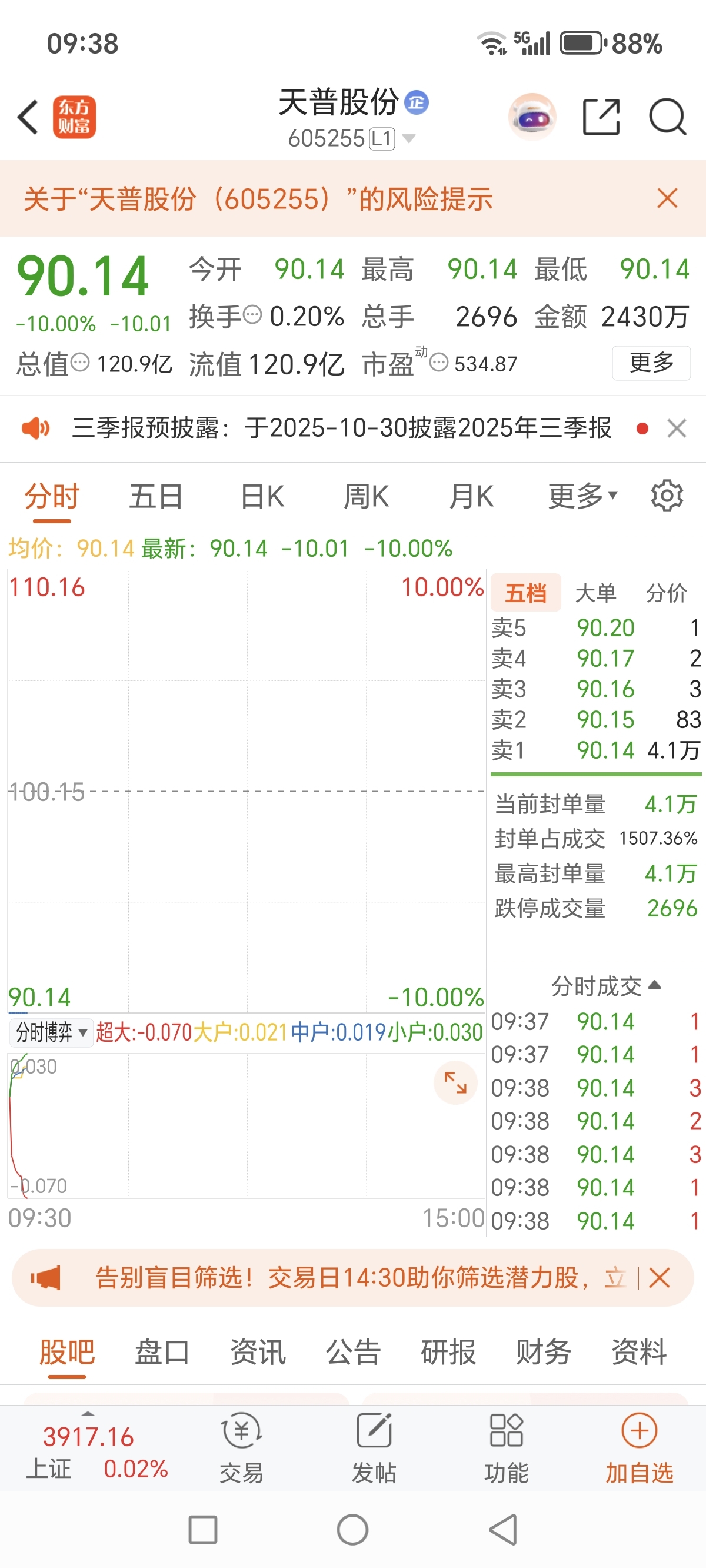706x1568 pixels.
Task: Expand the stock code 605255 dropdown arrow
Action: click(x=409, y=139)
